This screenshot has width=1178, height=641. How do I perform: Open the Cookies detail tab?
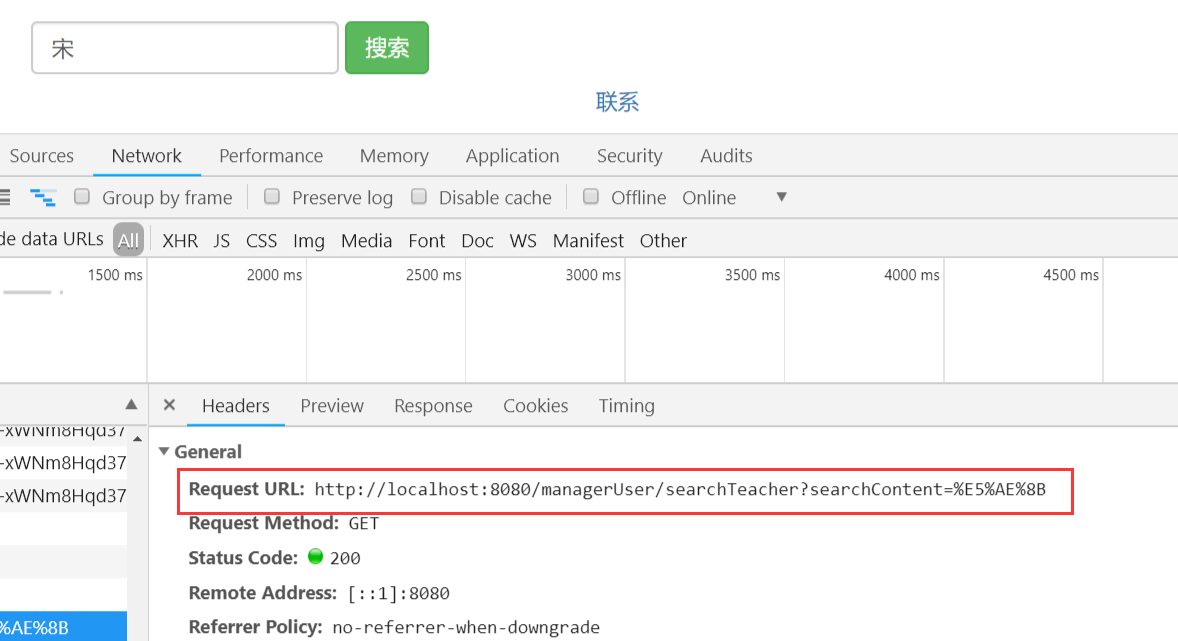[536, 406]
